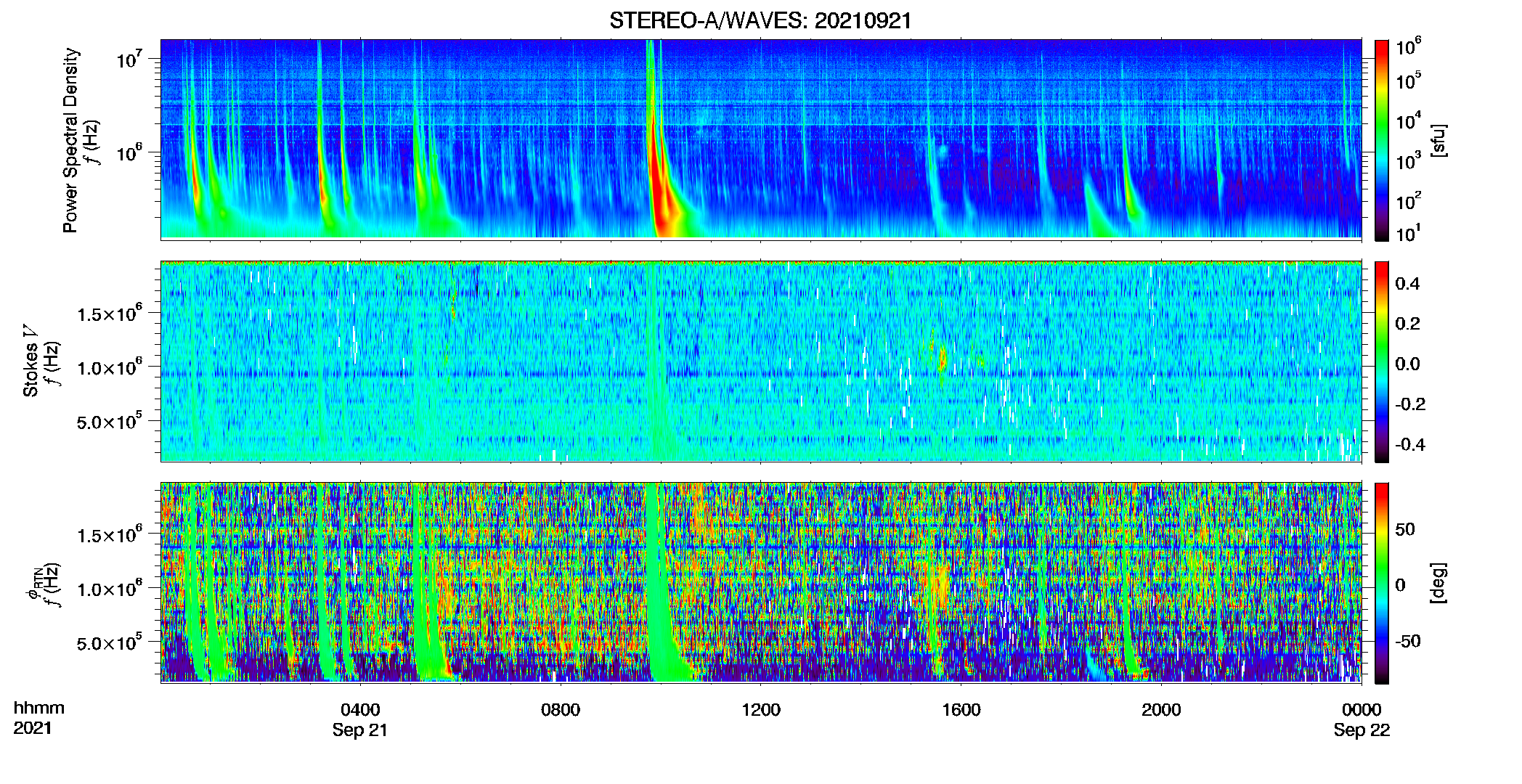
Task: Click the "50" tick on the deg colorbar
Action: [x=1405, y=529]
